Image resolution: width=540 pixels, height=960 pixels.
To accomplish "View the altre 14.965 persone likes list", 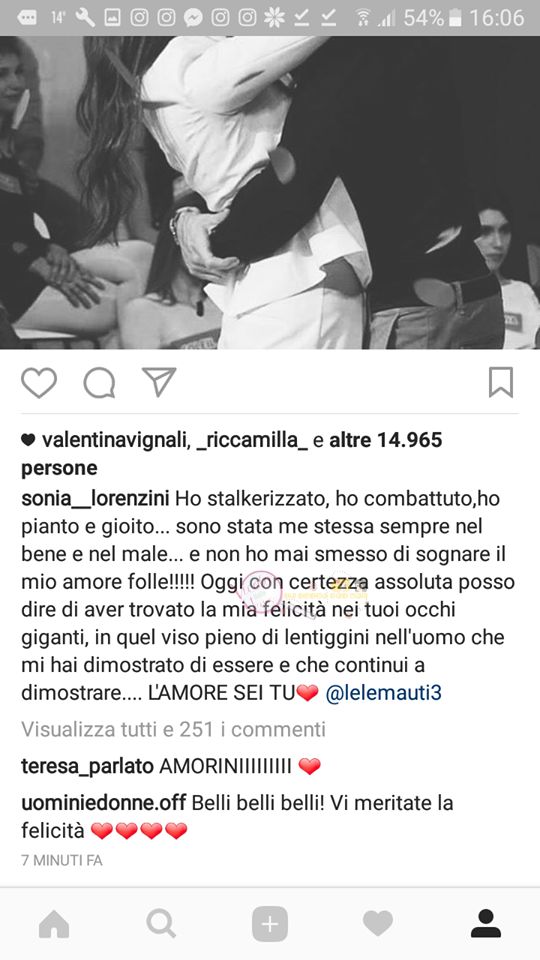I will click(x=231, y=454).
